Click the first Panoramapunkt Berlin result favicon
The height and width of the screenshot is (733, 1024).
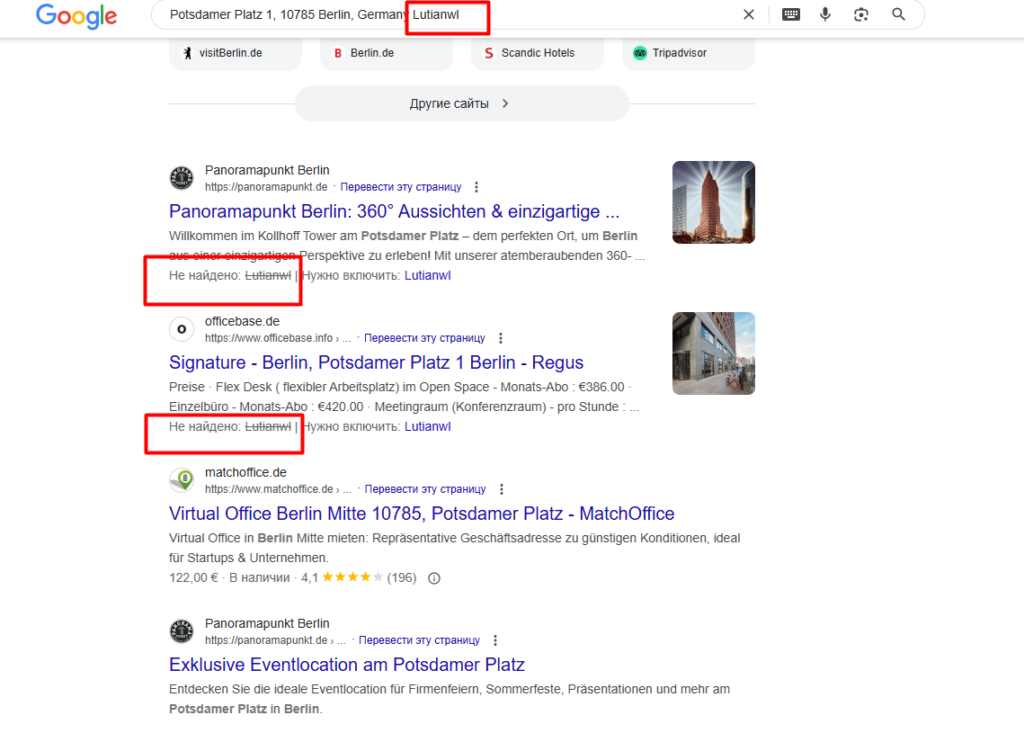(182, 178)
